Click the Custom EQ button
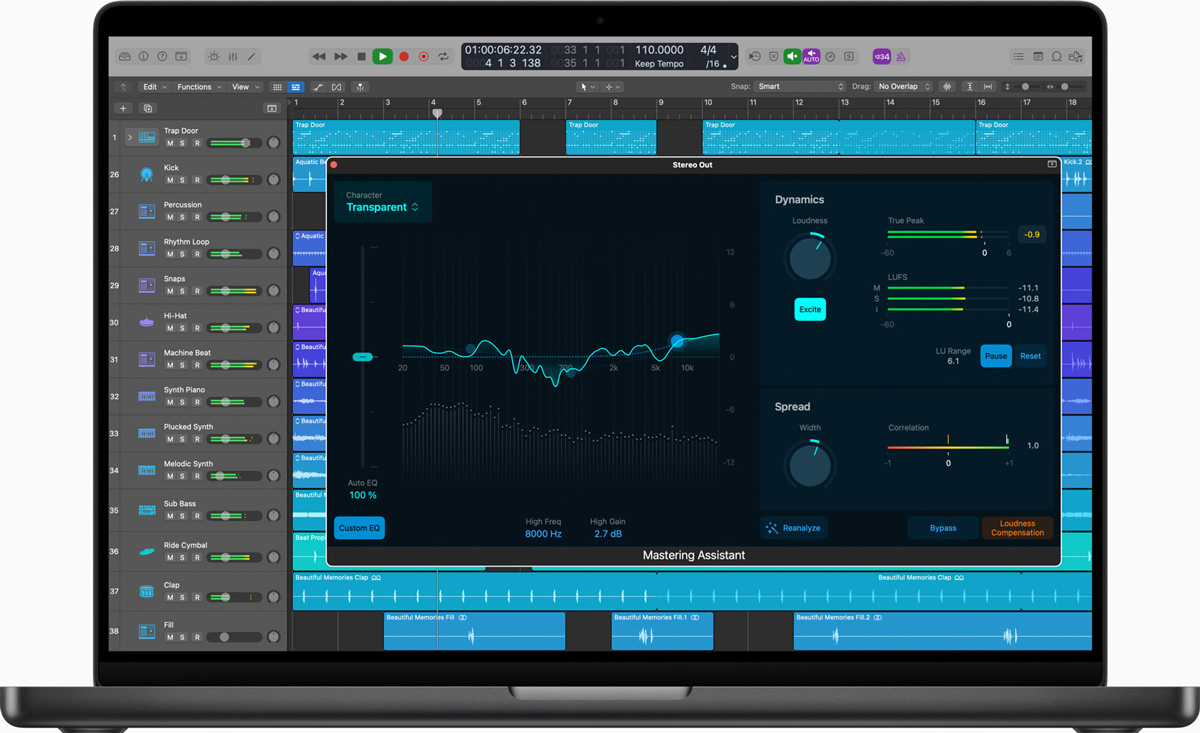This screenshot has height=733, width=1200. (359, 528)
